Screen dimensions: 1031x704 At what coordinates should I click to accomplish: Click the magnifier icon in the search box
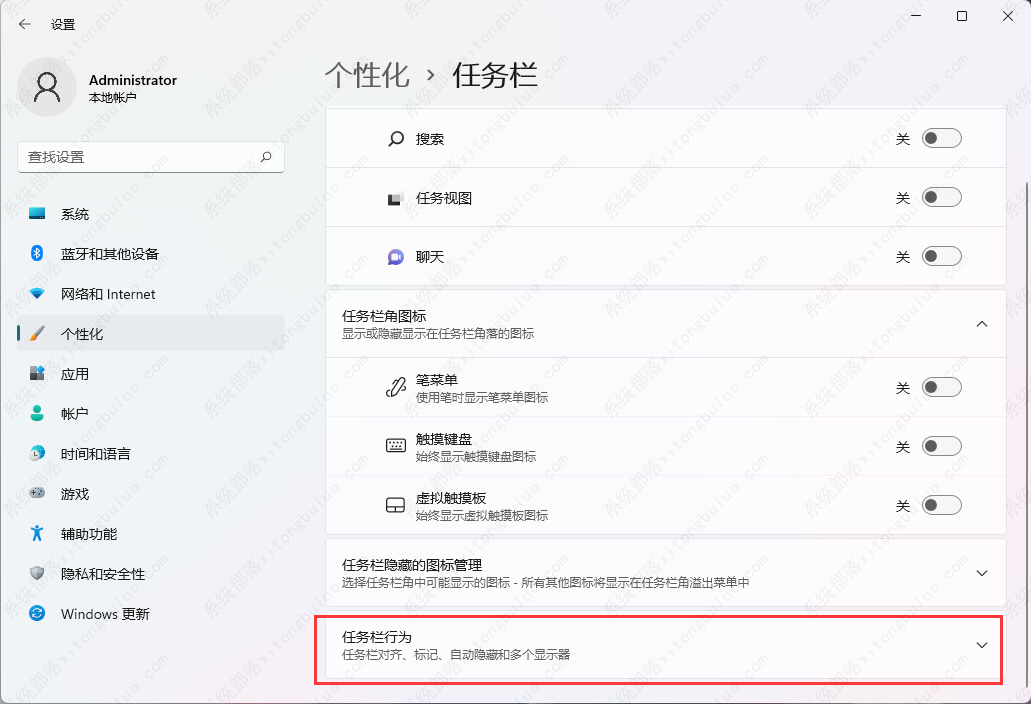(x=266, y=157)
